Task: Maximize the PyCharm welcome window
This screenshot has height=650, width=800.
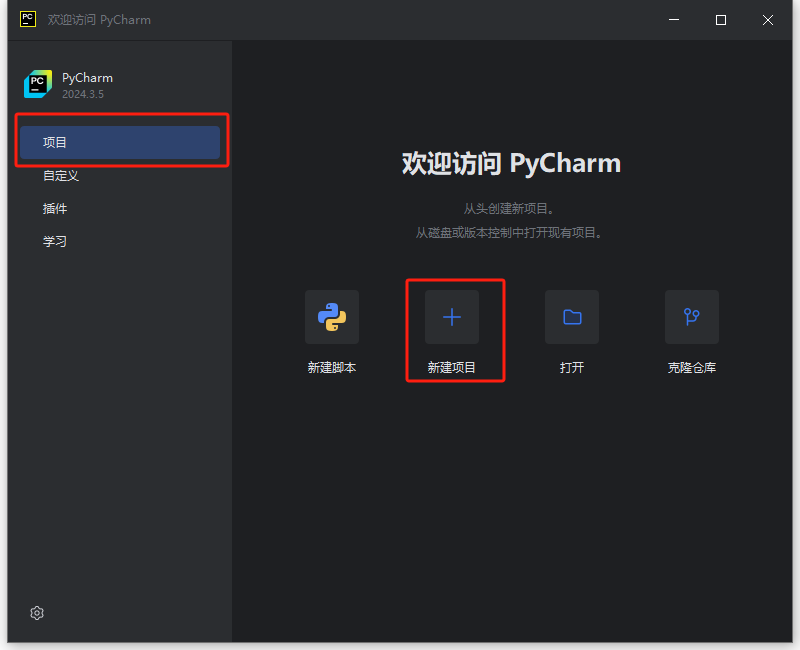Action: tap(720, 20)
